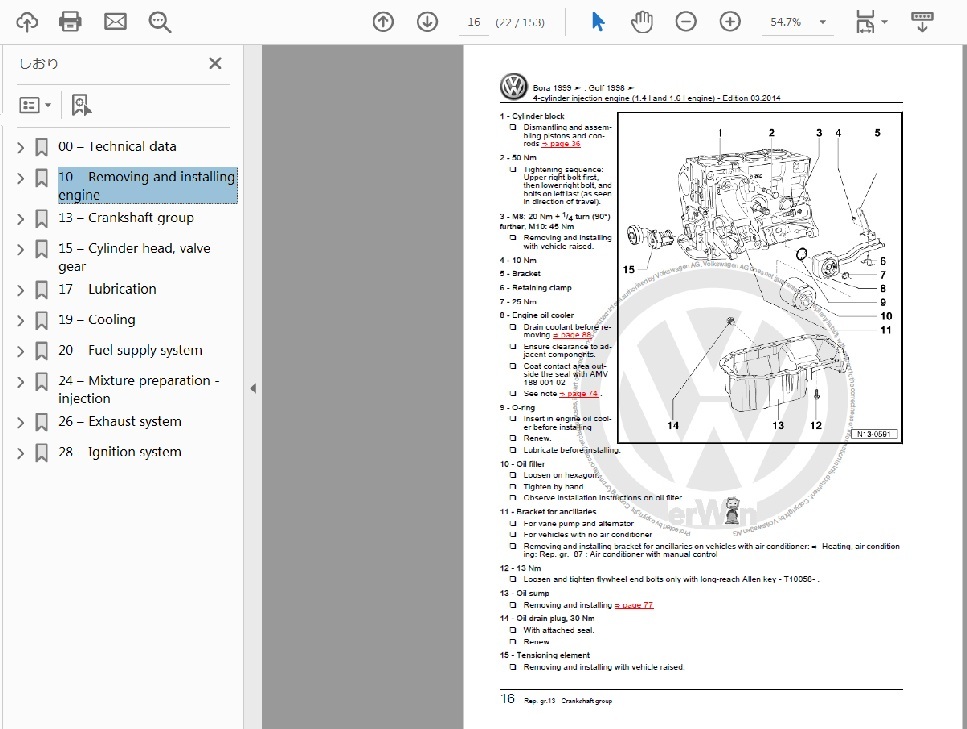
Task: Zoom in with plus button
Action: pyautogui.click(x=730, y=22)
